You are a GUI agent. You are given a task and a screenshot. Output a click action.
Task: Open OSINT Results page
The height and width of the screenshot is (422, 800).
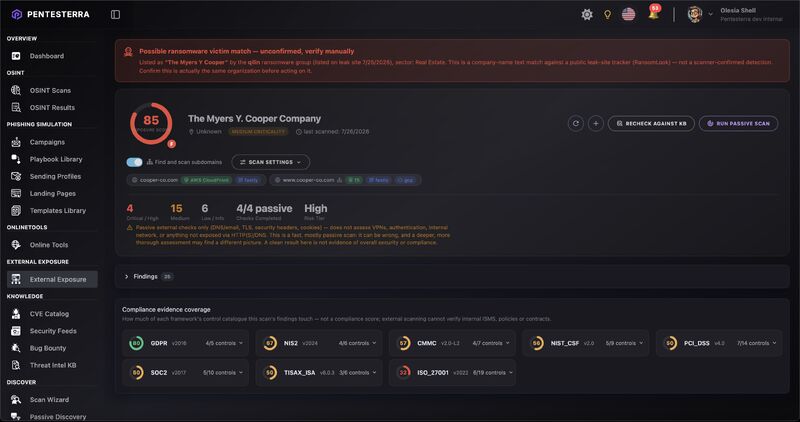(51, 108)
